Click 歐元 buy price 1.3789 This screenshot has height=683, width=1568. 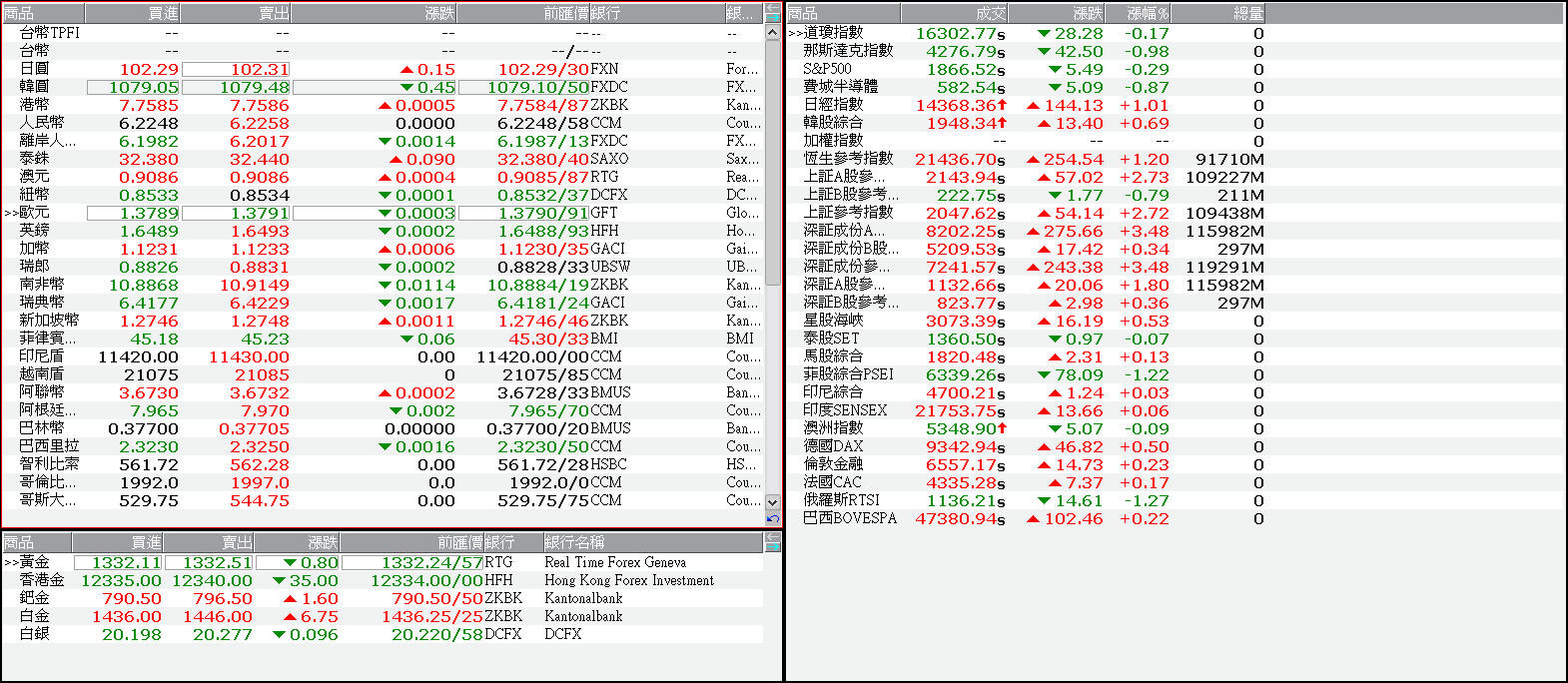134,213
